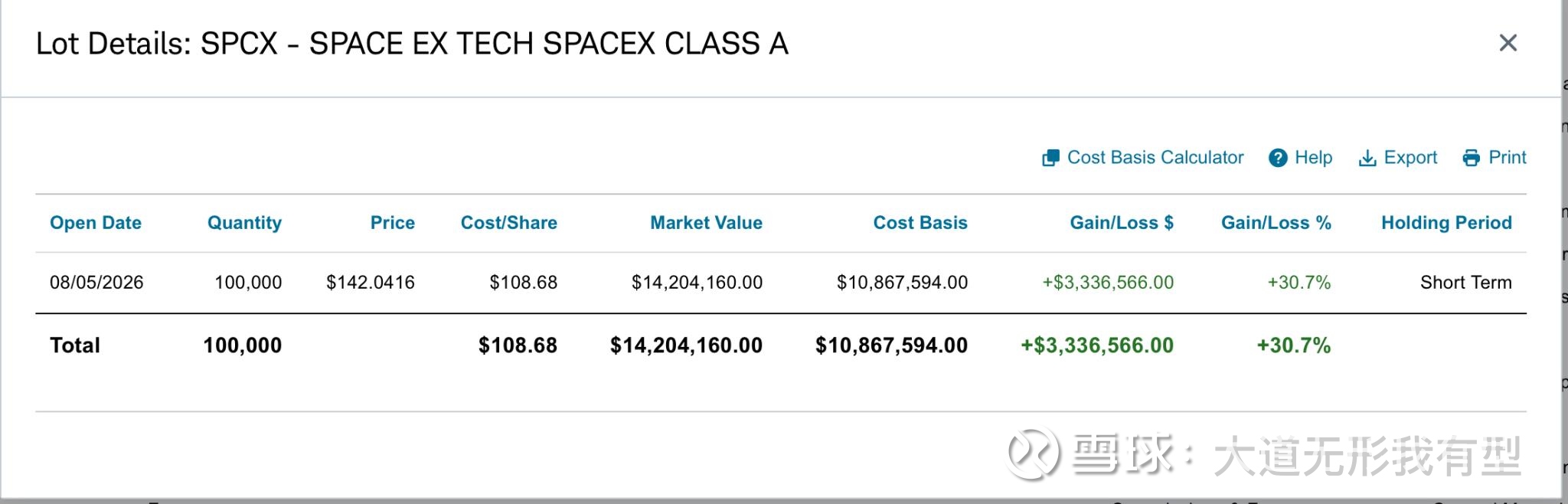Click the Print printer icon
Image resolution: width=1568 pixels, height=504 pixels.
(x=1472, y=159)
